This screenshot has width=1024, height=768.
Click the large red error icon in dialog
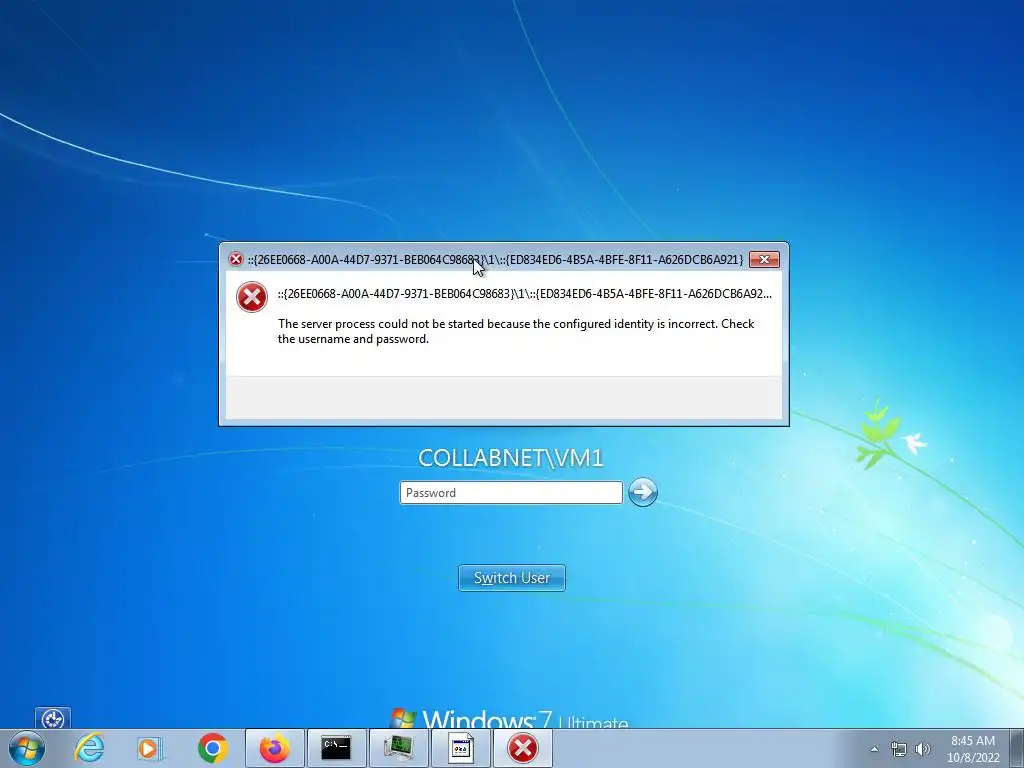click(251, 297)
